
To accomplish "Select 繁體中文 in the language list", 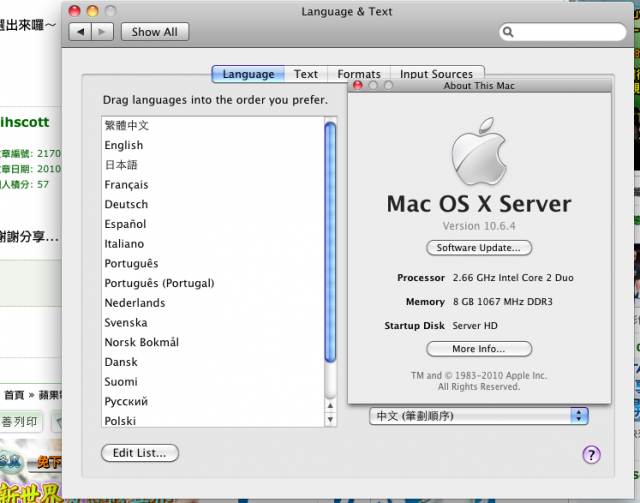I will (213, 125).
